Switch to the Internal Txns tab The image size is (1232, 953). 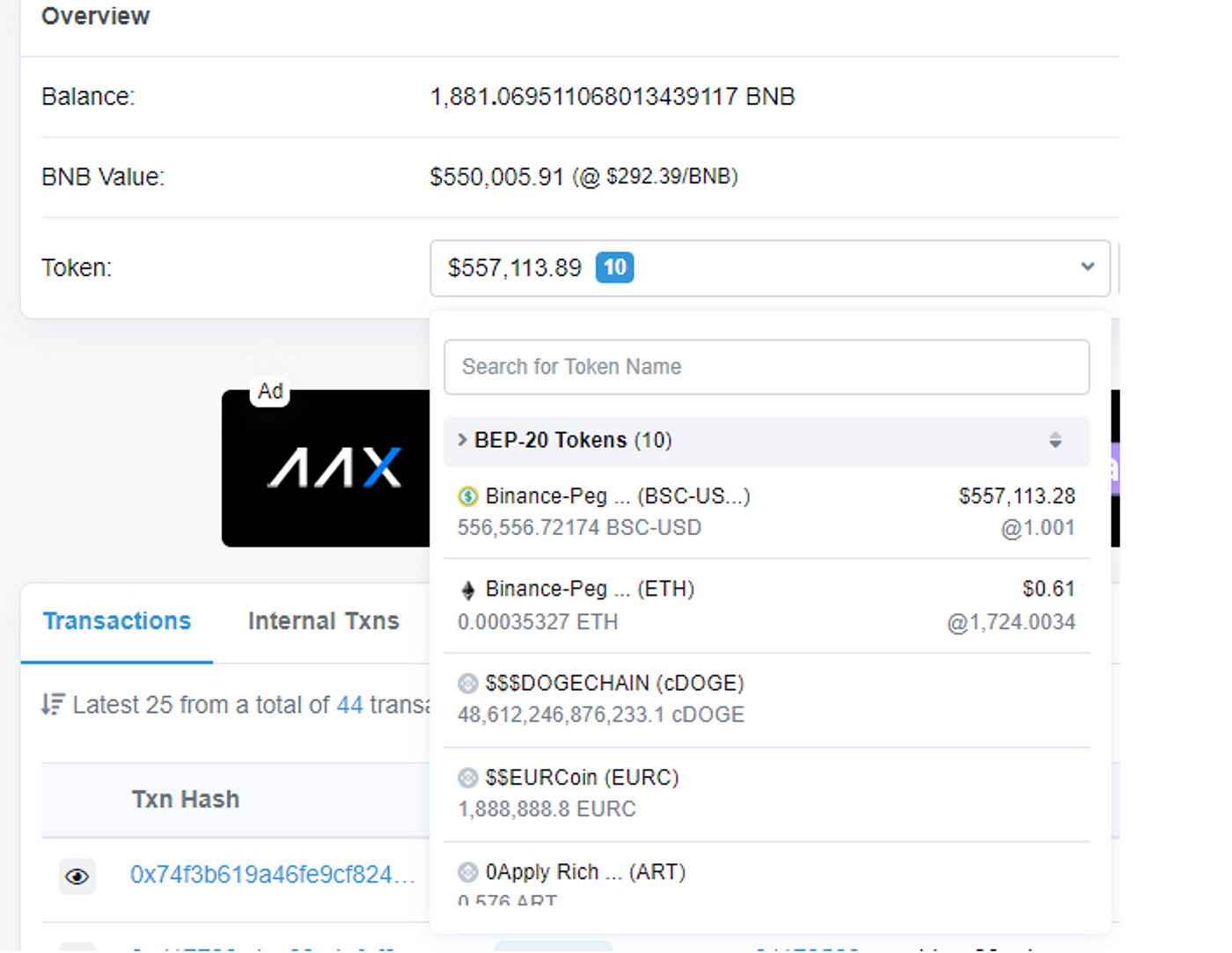(x=324, y=621)
